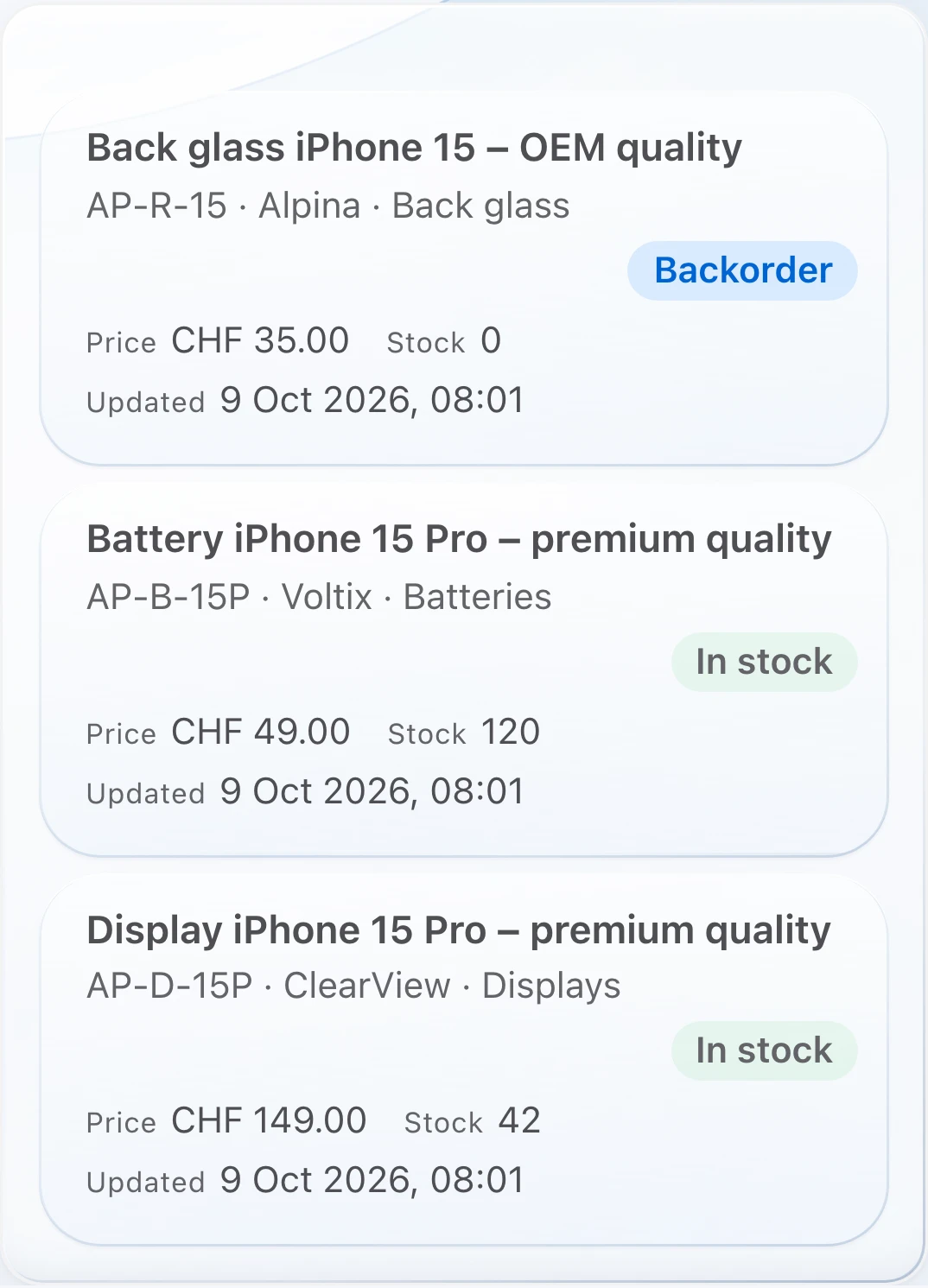Click price CHF 35.00 on back glass card

coord(260,340)
